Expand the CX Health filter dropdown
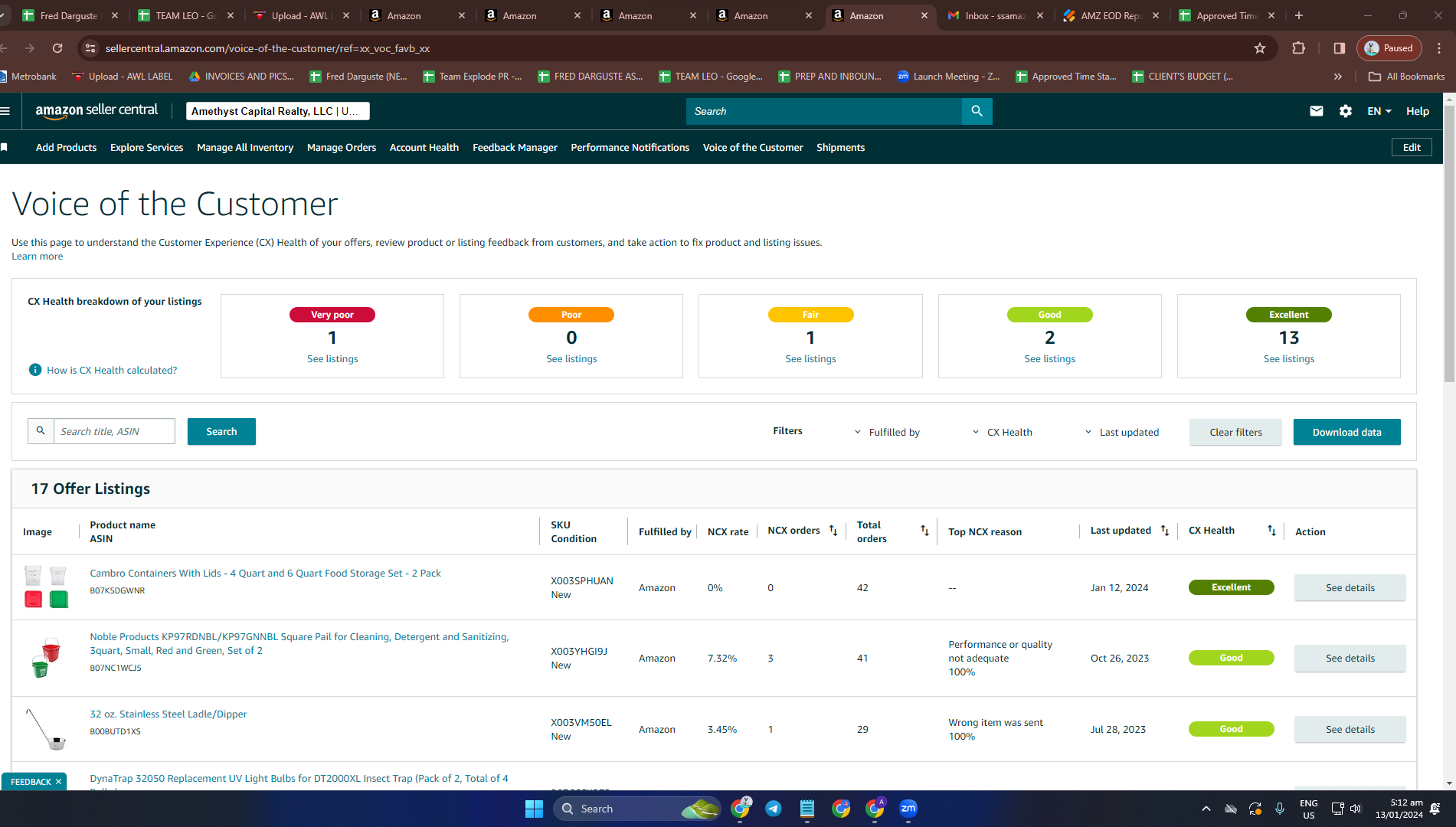 pos(1002,433)
